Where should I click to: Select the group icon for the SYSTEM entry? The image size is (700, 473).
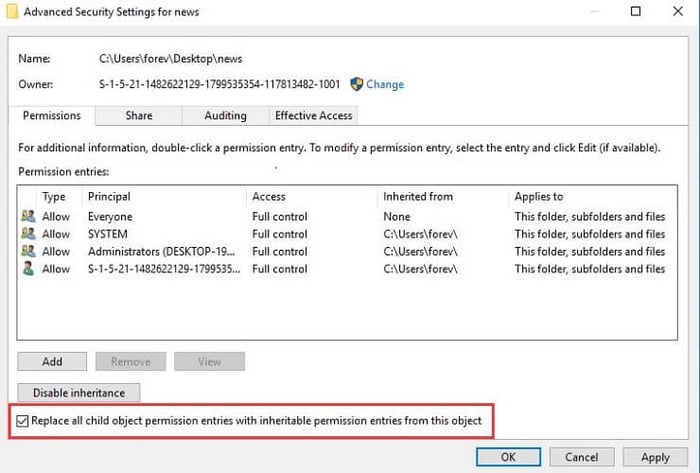coord(28,234)
